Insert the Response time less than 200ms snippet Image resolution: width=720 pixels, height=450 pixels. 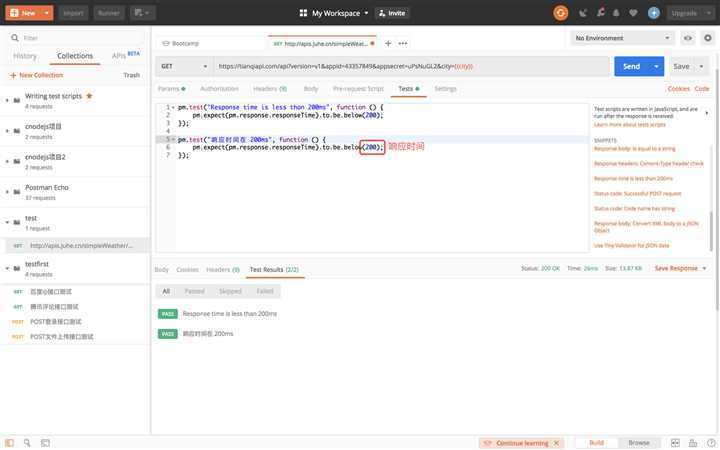click(x=633, y=179)
